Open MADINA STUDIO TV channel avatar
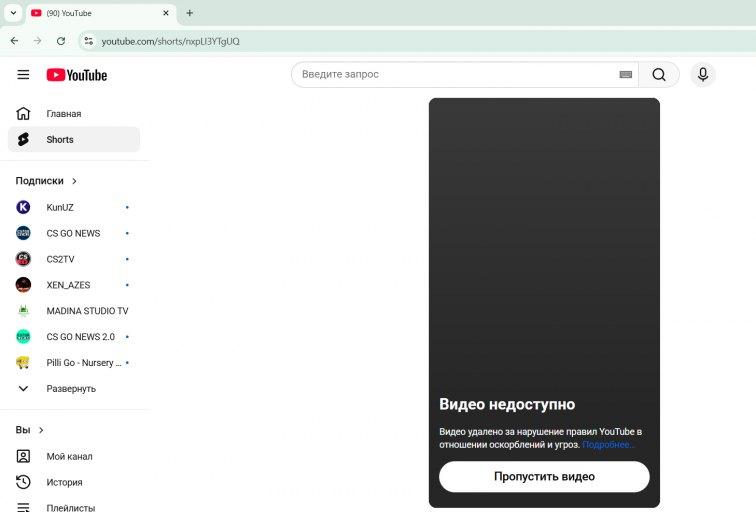The width and height of the screenshot is (756, 512). [x=23, y=311]
